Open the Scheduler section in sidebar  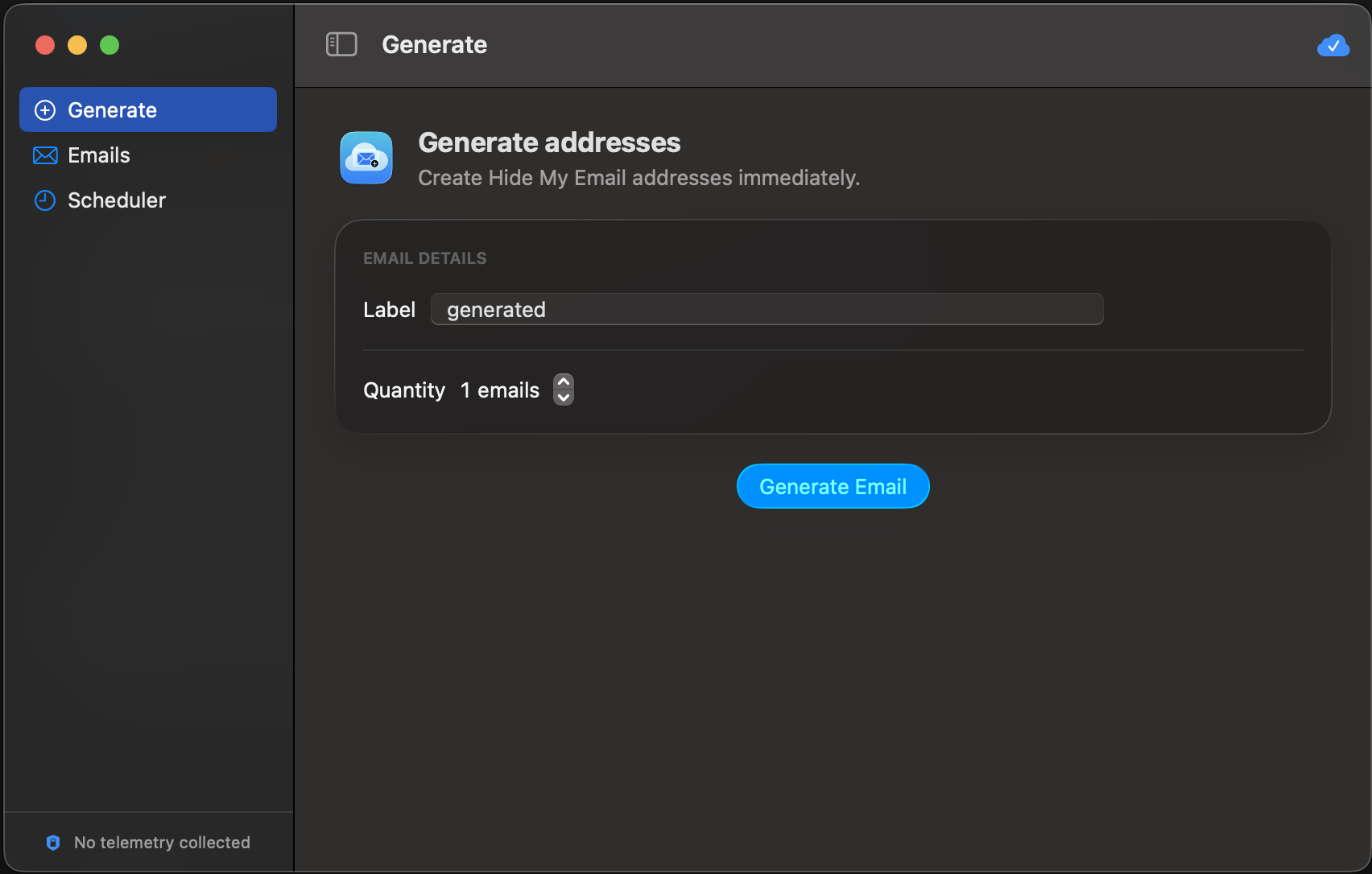[148, 200]
